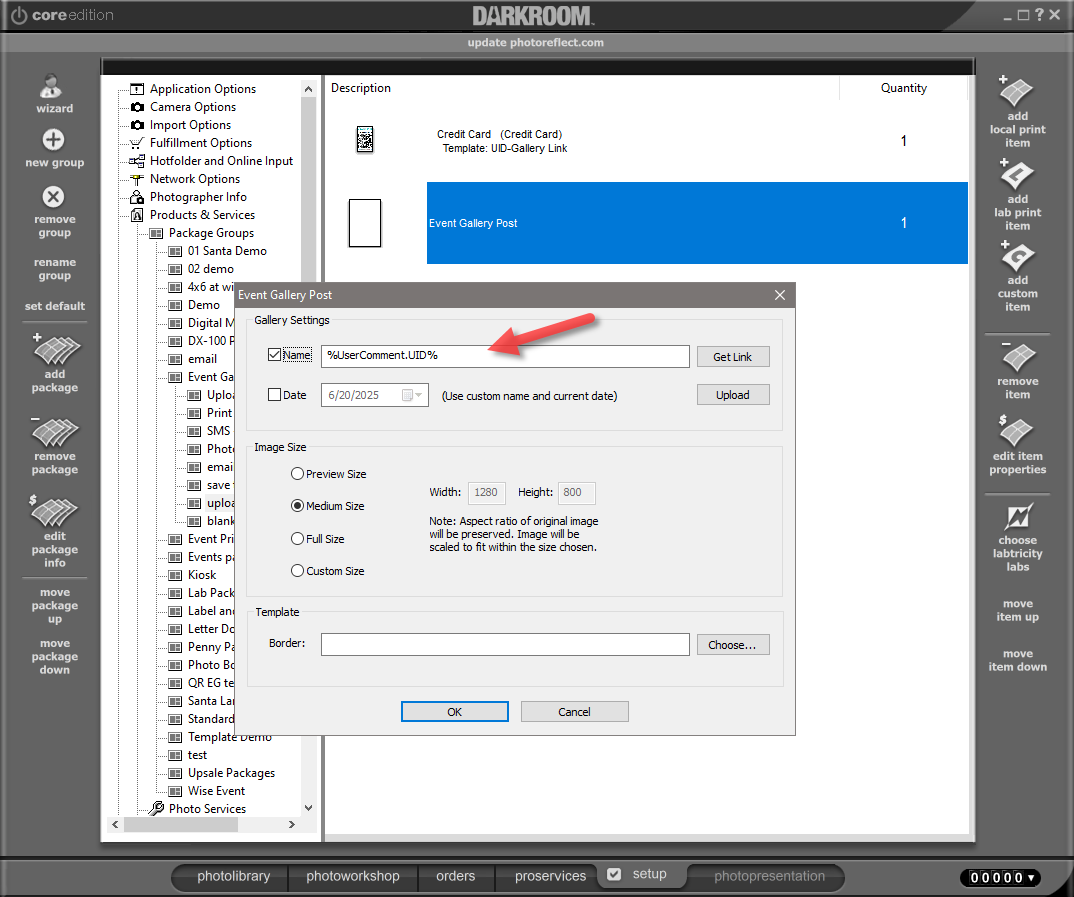Switch to the photoworkshop tab
Screen dimensions: 1074x897
[353, 876]
